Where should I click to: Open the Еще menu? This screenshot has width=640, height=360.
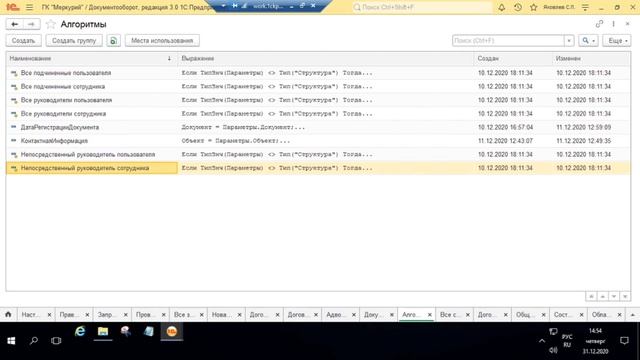[x=617, y=40]
